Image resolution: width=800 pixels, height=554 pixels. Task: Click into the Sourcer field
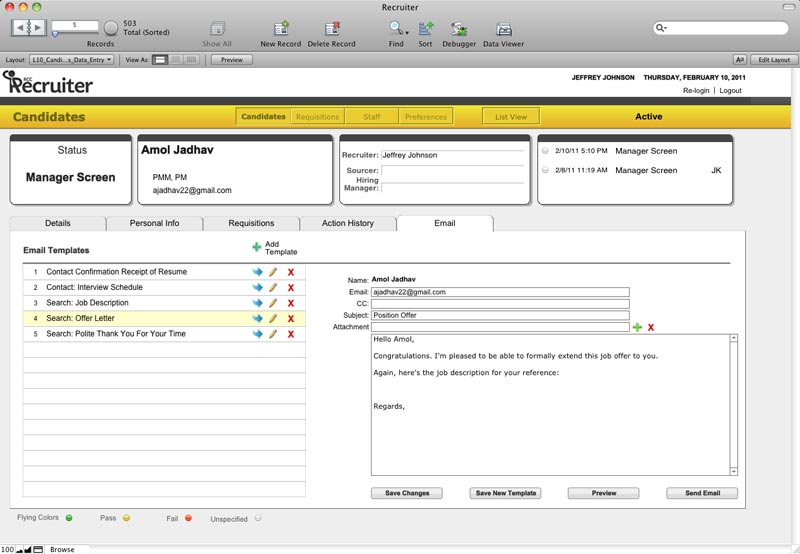tap(452, 170)
